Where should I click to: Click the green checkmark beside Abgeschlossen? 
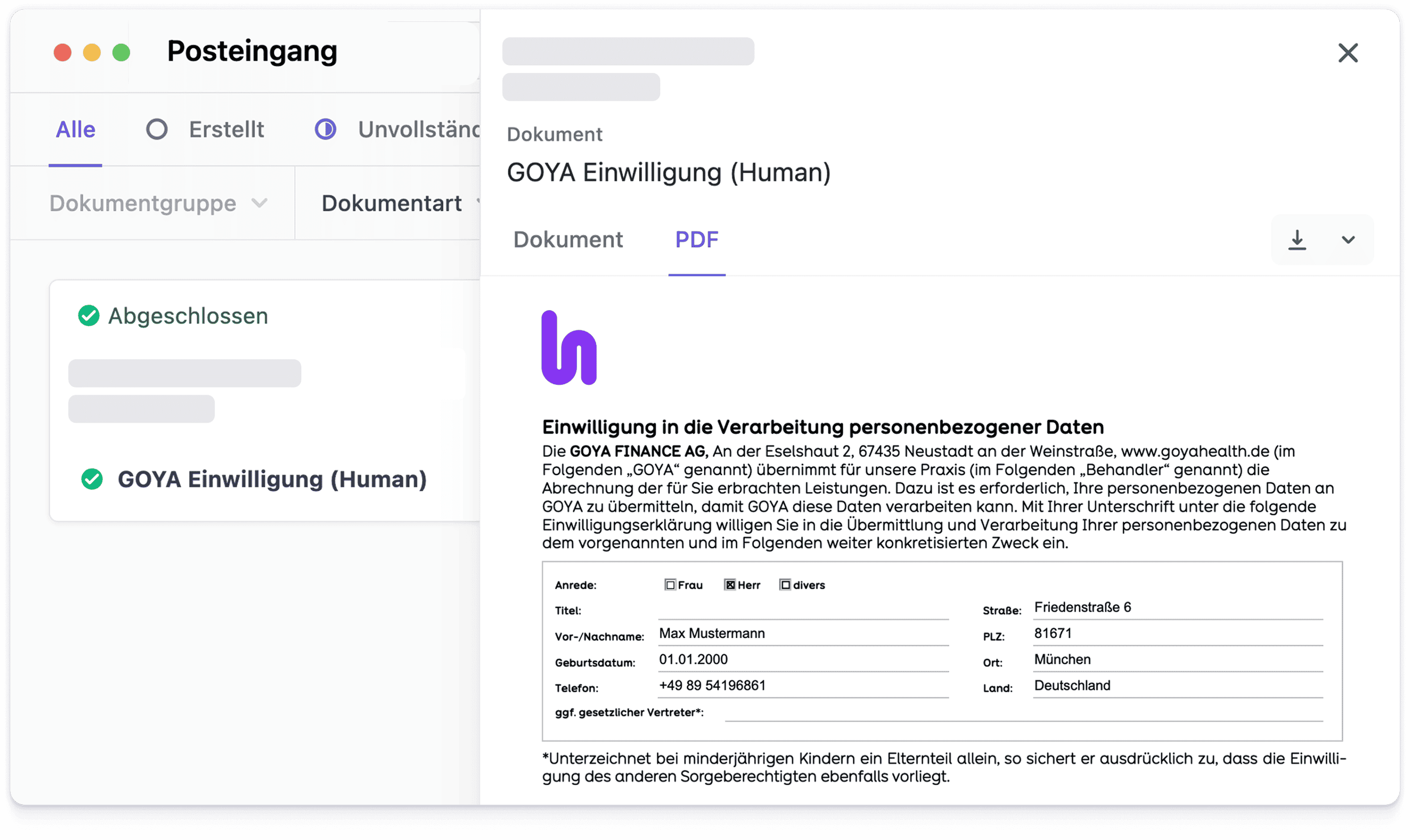coord(89,316)
